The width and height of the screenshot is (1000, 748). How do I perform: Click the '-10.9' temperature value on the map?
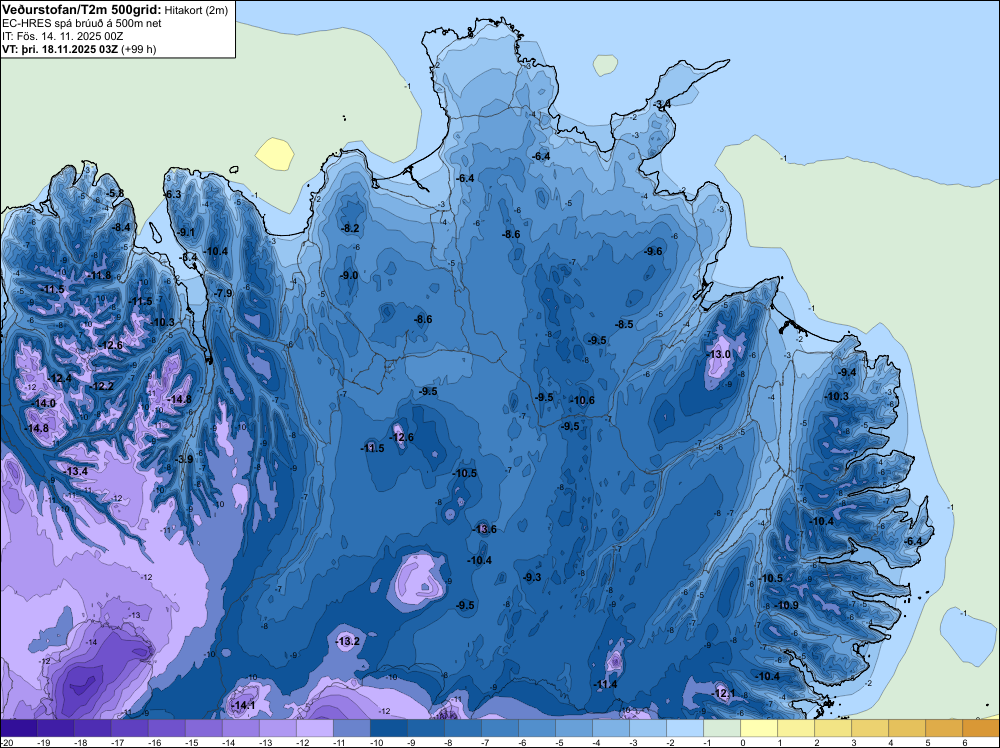click(x=786, y=605)
